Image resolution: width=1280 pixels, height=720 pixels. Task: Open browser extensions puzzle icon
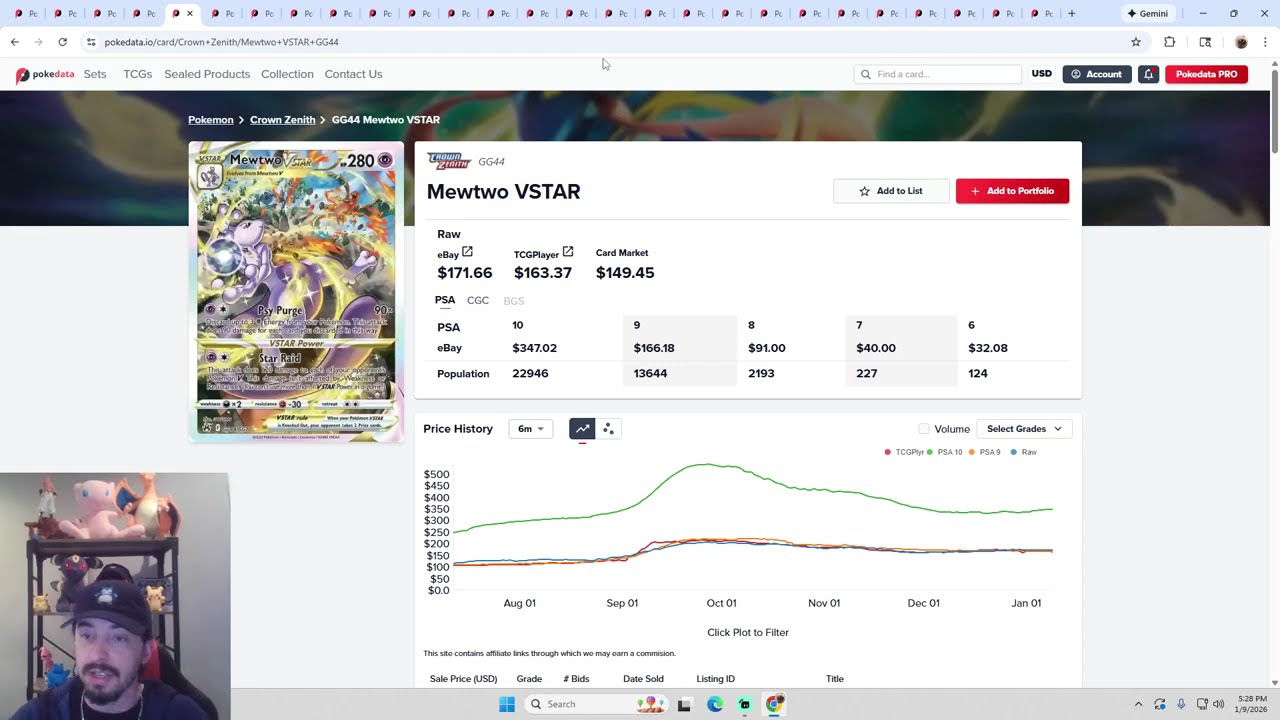[1170, 42]
